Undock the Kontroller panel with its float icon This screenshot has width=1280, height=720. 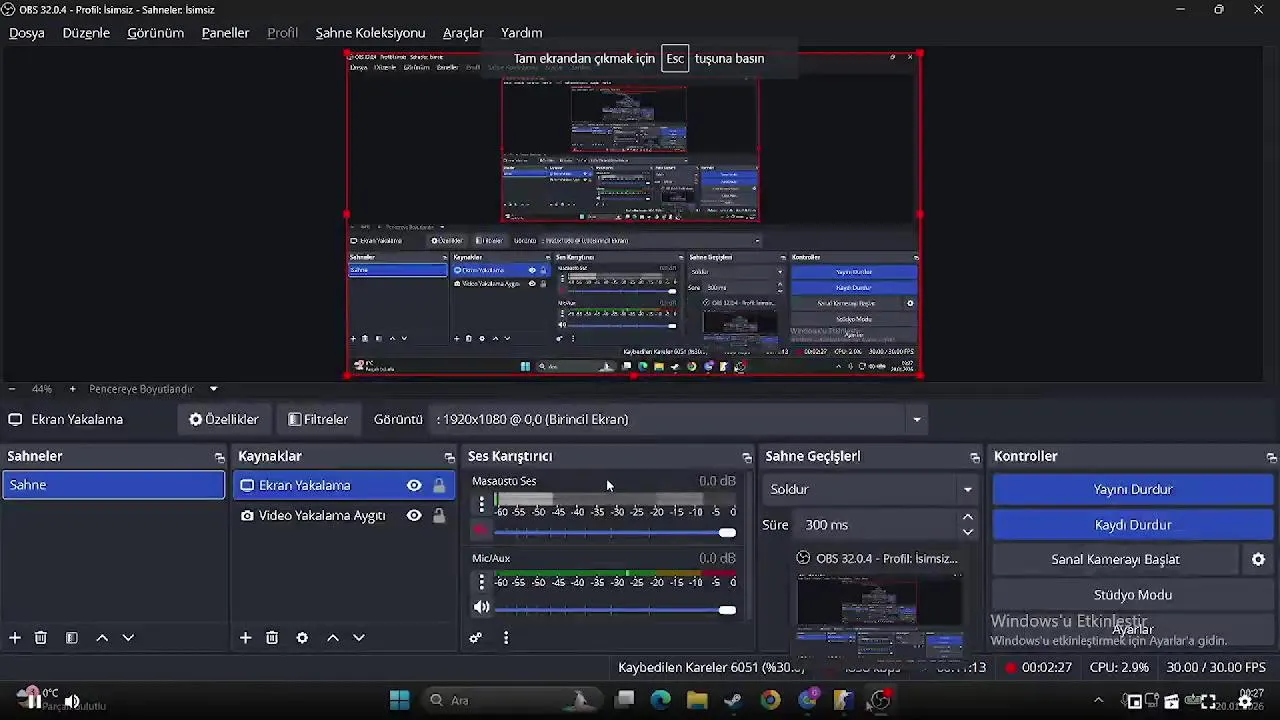click(1271, 457)
